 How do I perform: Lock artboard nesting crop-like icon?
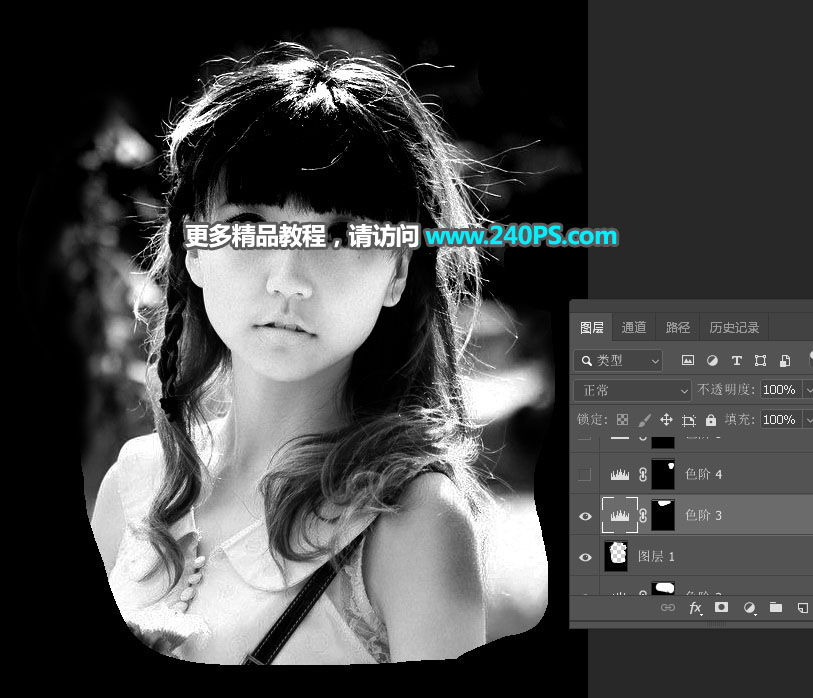coord(689,420)
